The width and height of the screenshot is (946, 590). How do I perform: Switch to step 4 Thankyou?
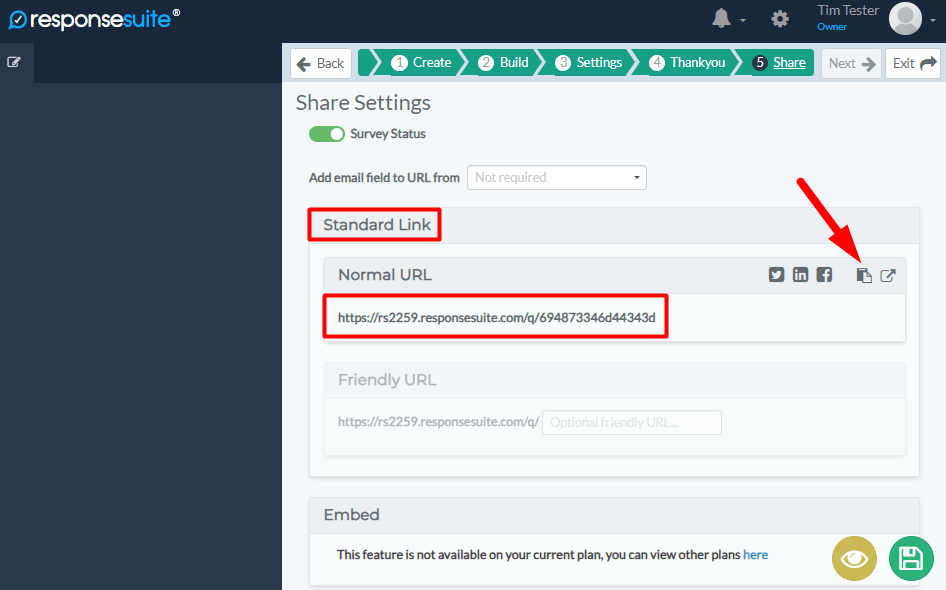point(687,63)
